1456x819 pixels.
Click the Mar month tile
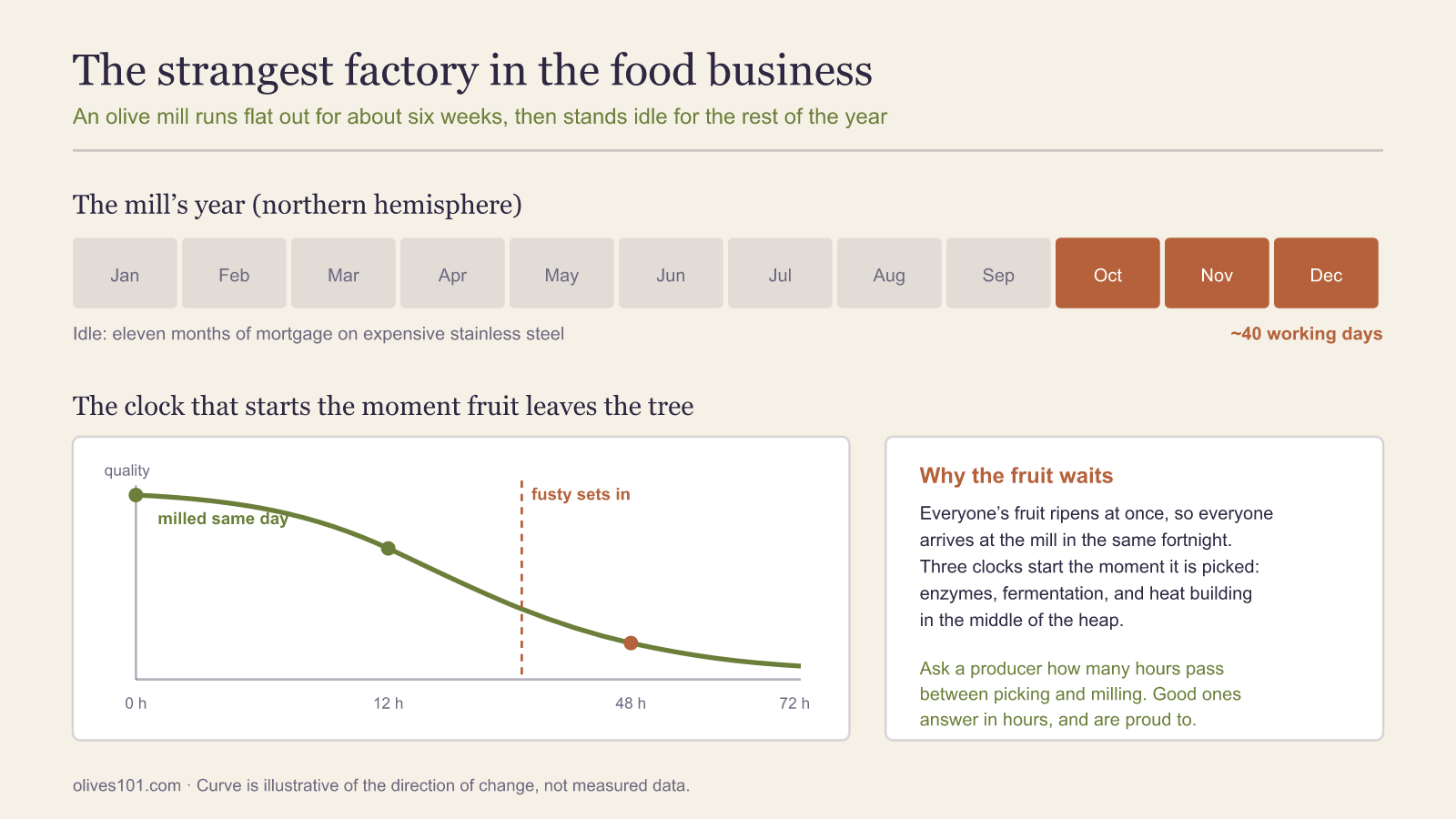(343, 273)
